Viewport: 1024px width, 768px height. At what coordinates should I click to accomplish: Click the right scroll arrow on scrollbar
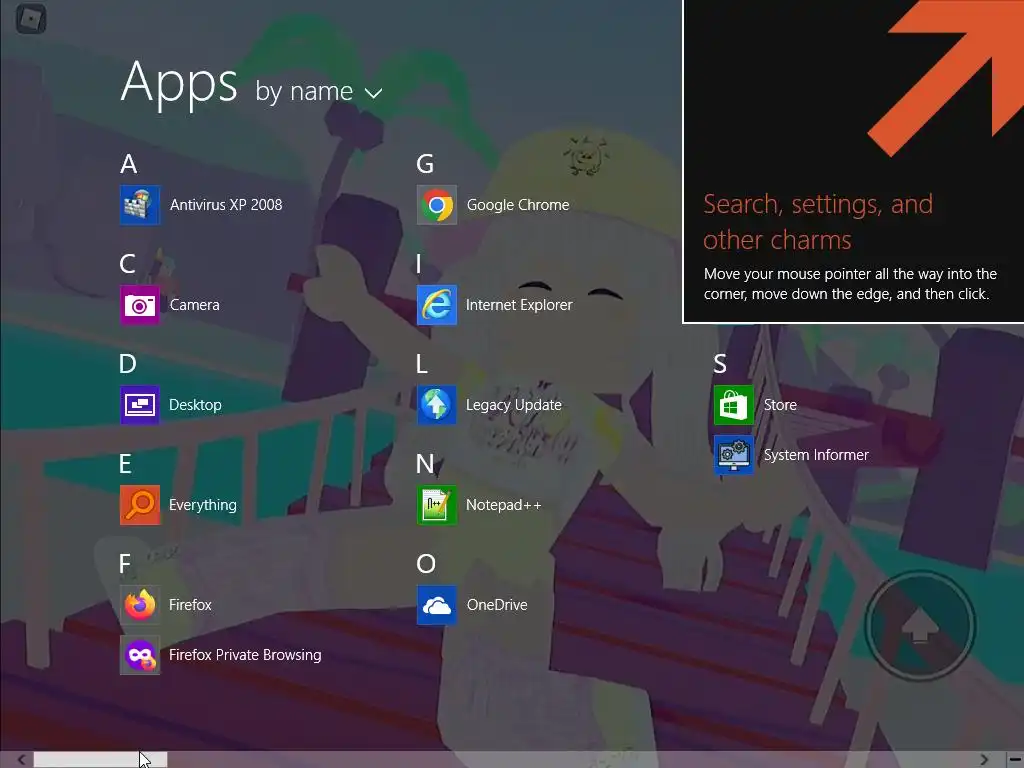pos(984,760)
